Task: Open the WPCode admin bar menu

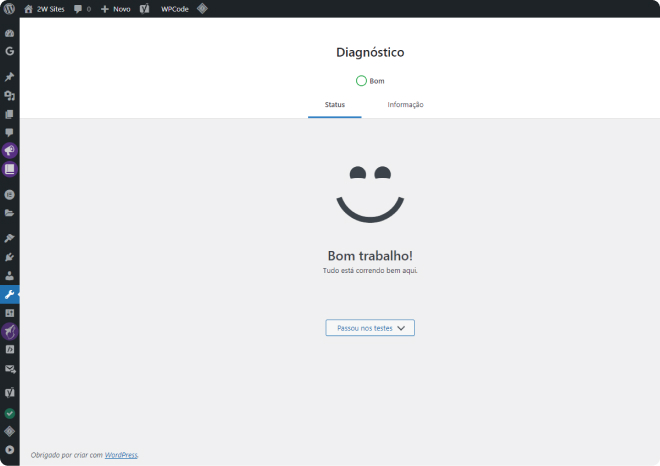Action: [x=175, y=9]
